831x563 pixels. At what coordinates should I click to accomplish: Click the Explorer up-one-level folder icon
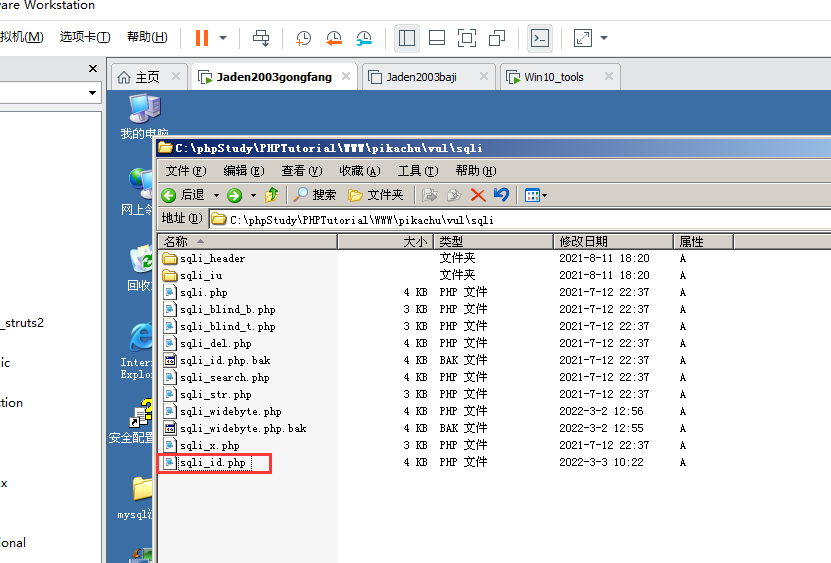point(271,195)
